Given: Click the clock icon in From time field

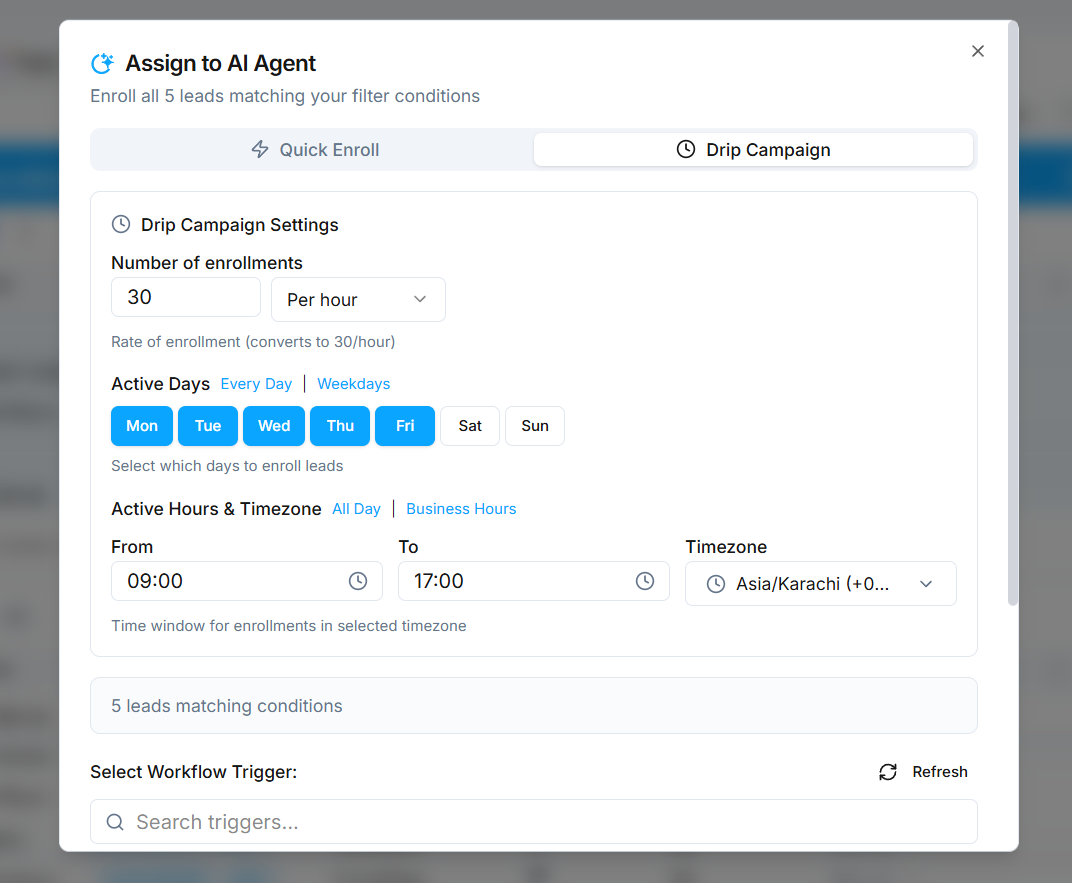Looking at the screenshot, I should (x=357, y=581).
